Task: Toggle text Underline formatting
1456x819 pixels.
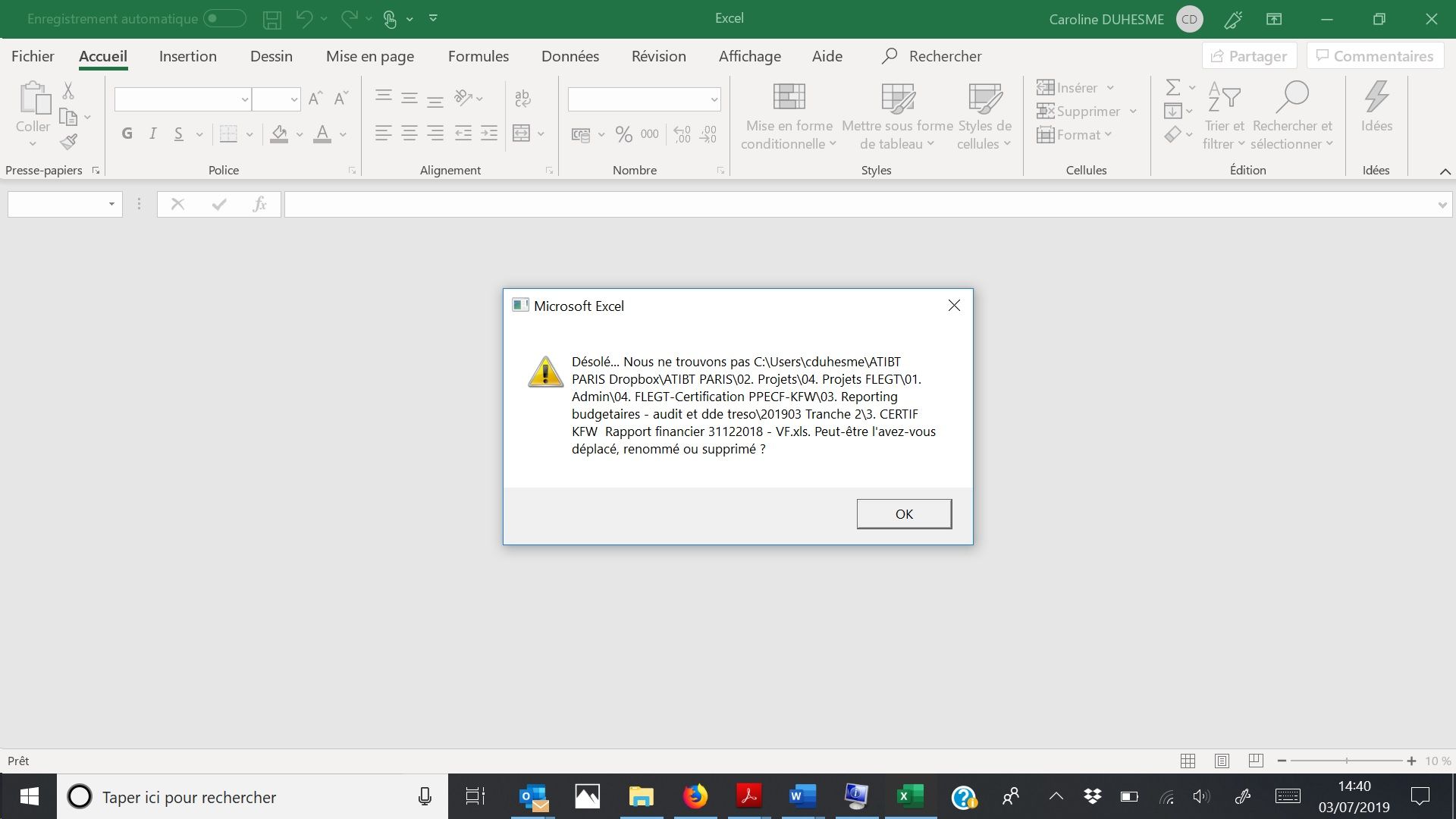Action: 179,134
